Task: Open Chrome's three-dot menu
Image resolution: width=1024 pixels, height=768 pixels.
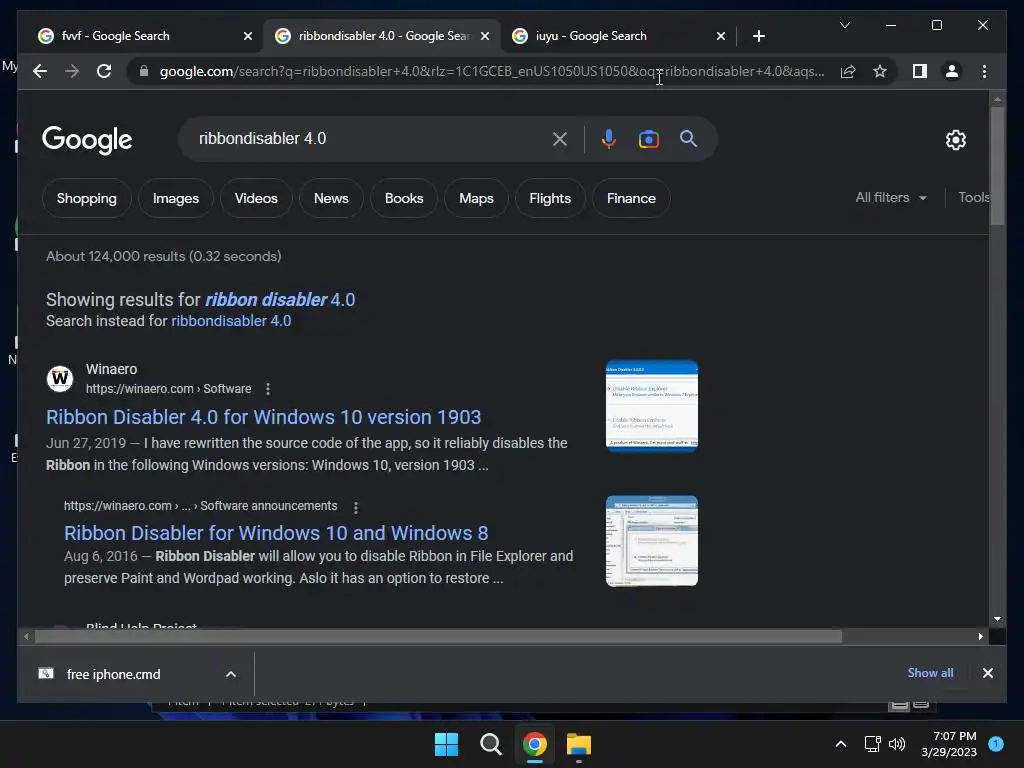Action: [x=984, y=71]
